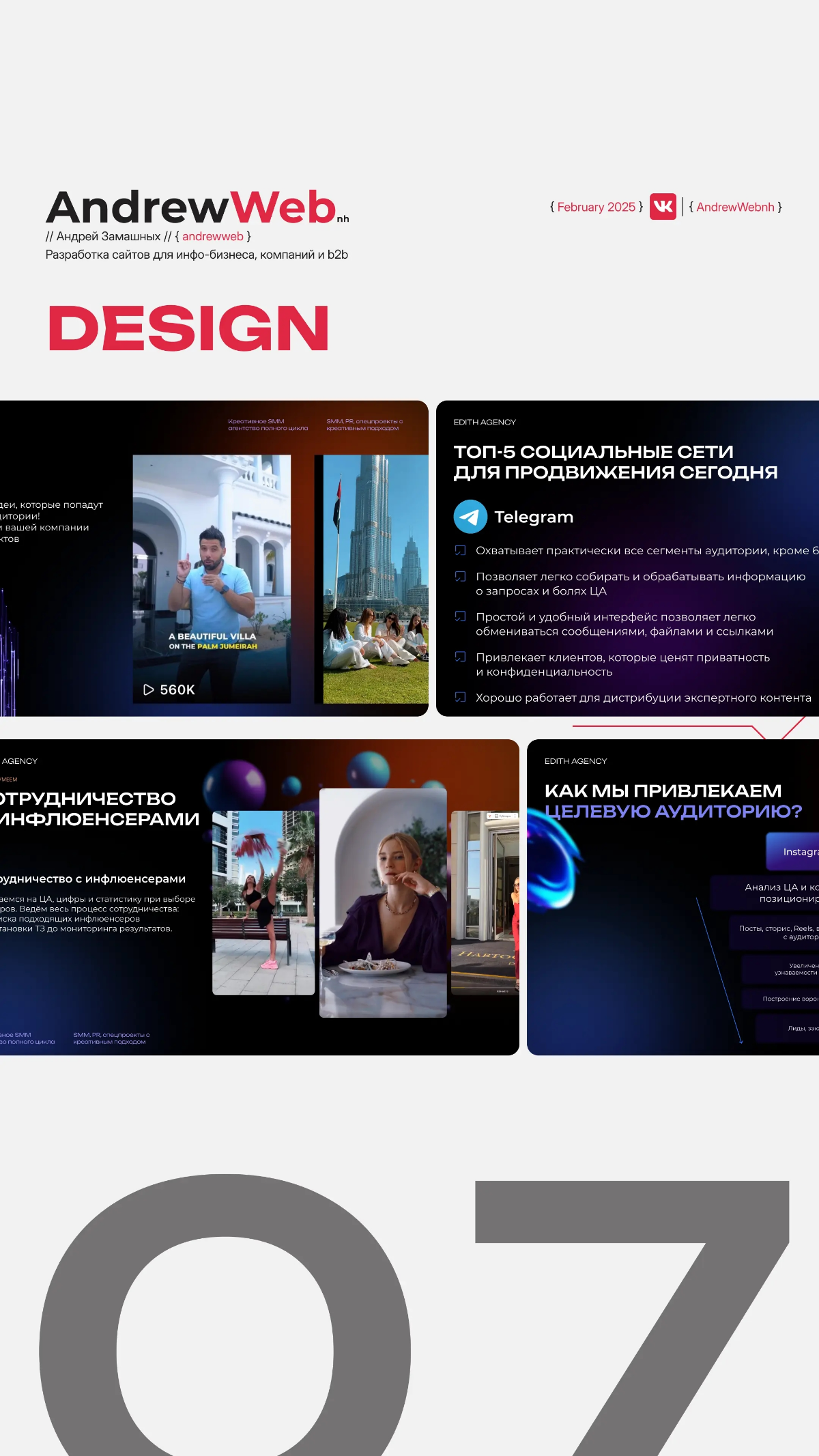This screenshot has width=819, height=1456.
Task: Open the AndrewWebnh profile link
Action: (x=735, y=207)
